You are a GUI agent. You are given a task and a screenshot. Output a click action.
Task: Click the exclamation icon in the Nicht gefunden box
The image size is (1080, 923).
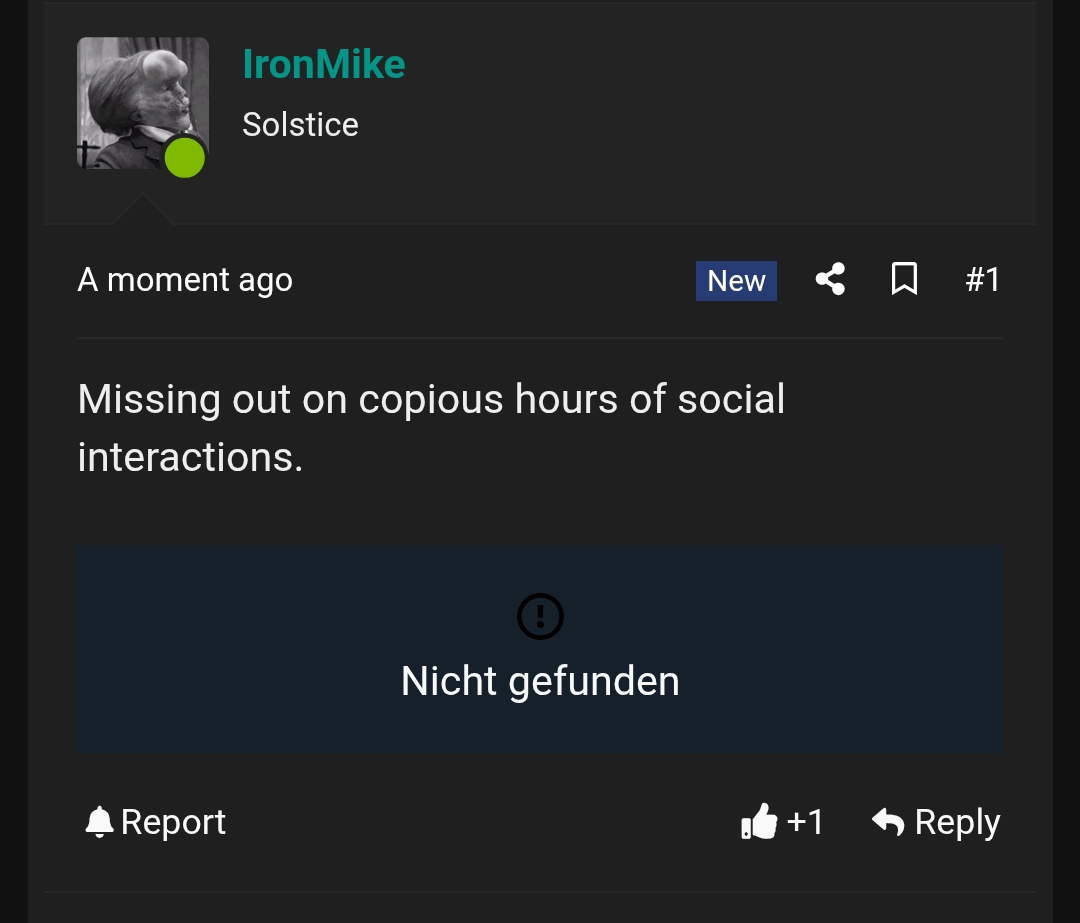tap(540, 616)
